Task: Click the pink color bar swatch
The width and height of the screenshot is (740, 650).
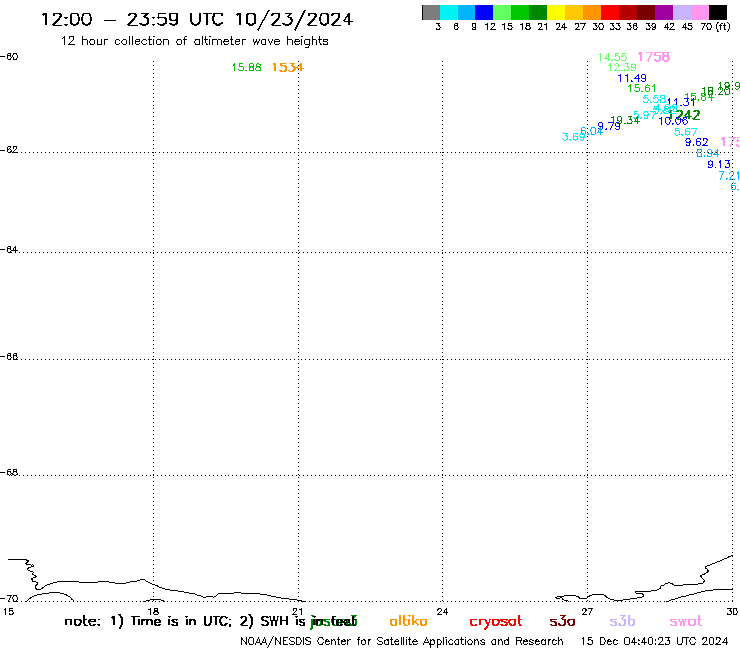Action: pos(699,12)
